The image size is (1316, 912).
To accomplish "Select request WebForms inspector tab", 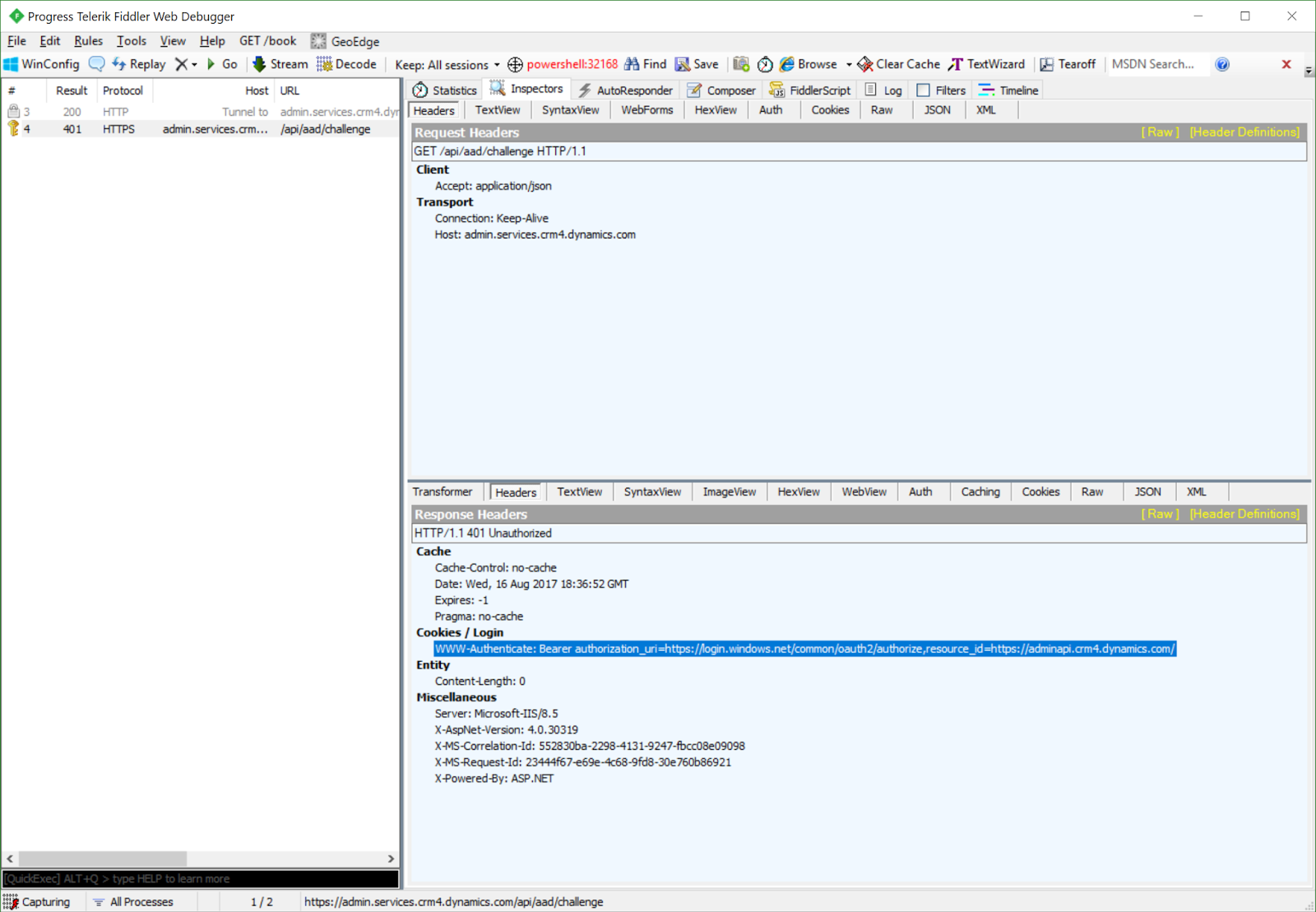I will (646, 110).
